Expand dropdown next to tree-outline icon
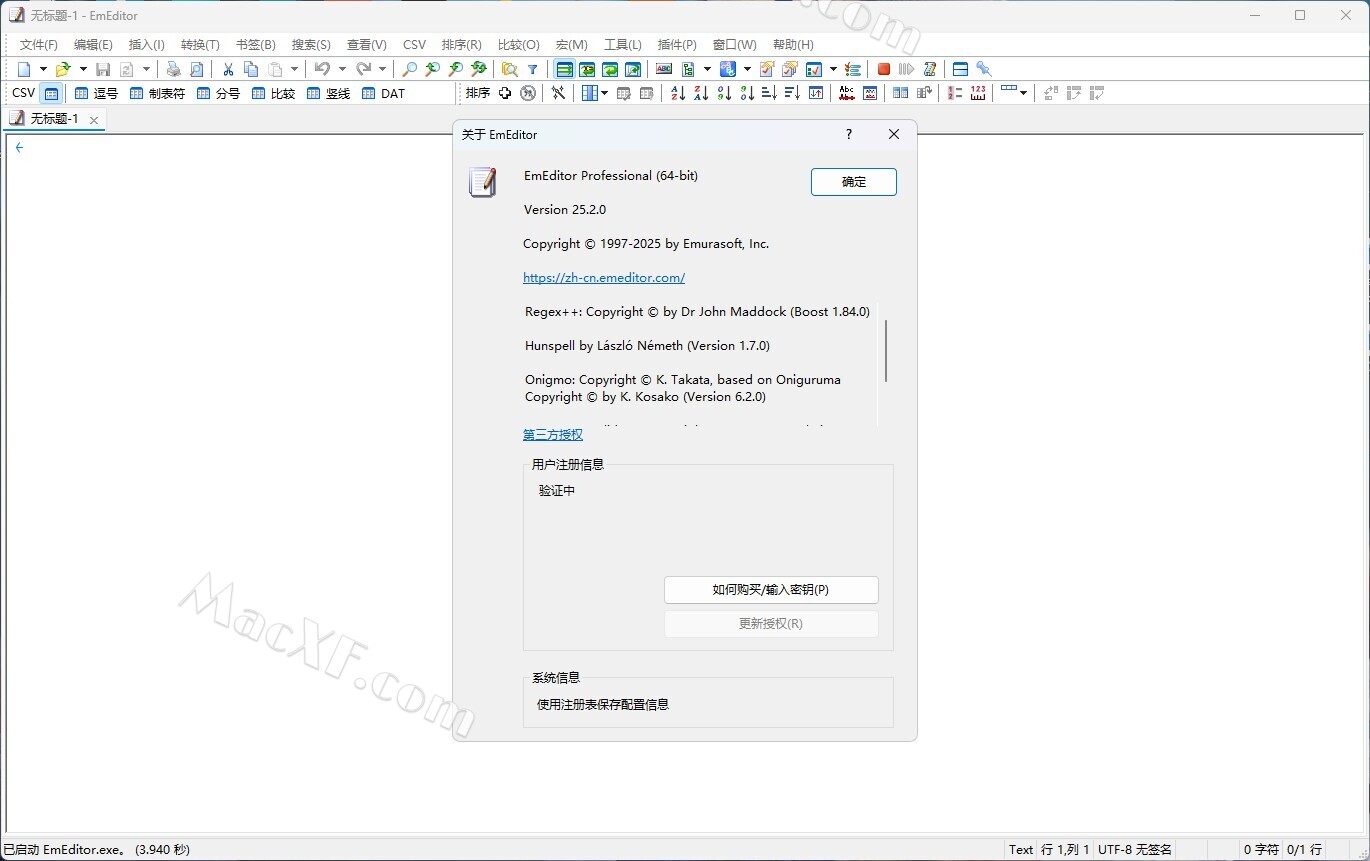 click(x=707, y=69)
